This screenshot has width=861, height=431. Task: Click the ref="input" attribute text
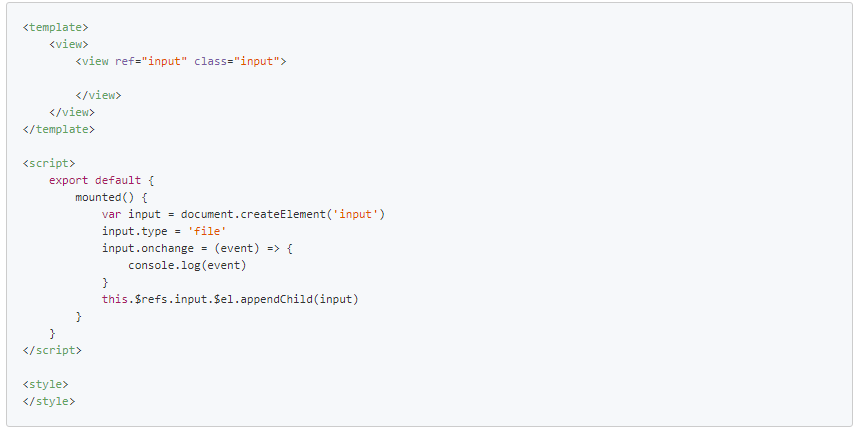[x=151, y=61]
